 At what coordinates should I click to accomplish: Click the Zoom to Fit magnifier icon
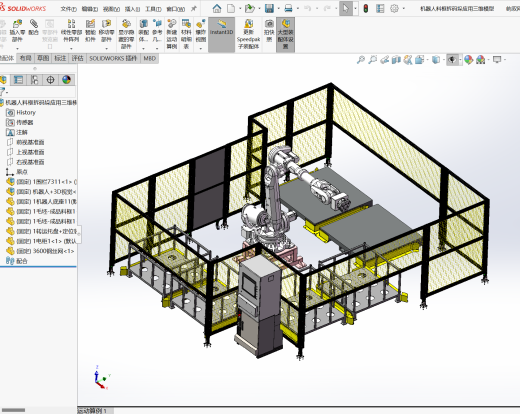360,60
